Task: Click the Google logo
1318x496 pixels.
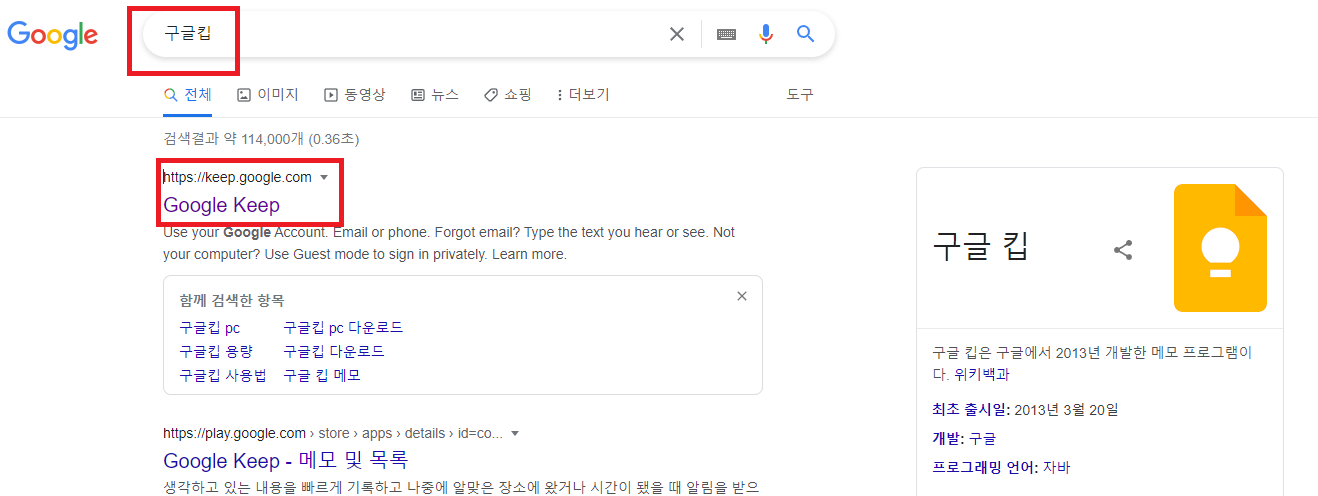Action: tap(52, 36)
